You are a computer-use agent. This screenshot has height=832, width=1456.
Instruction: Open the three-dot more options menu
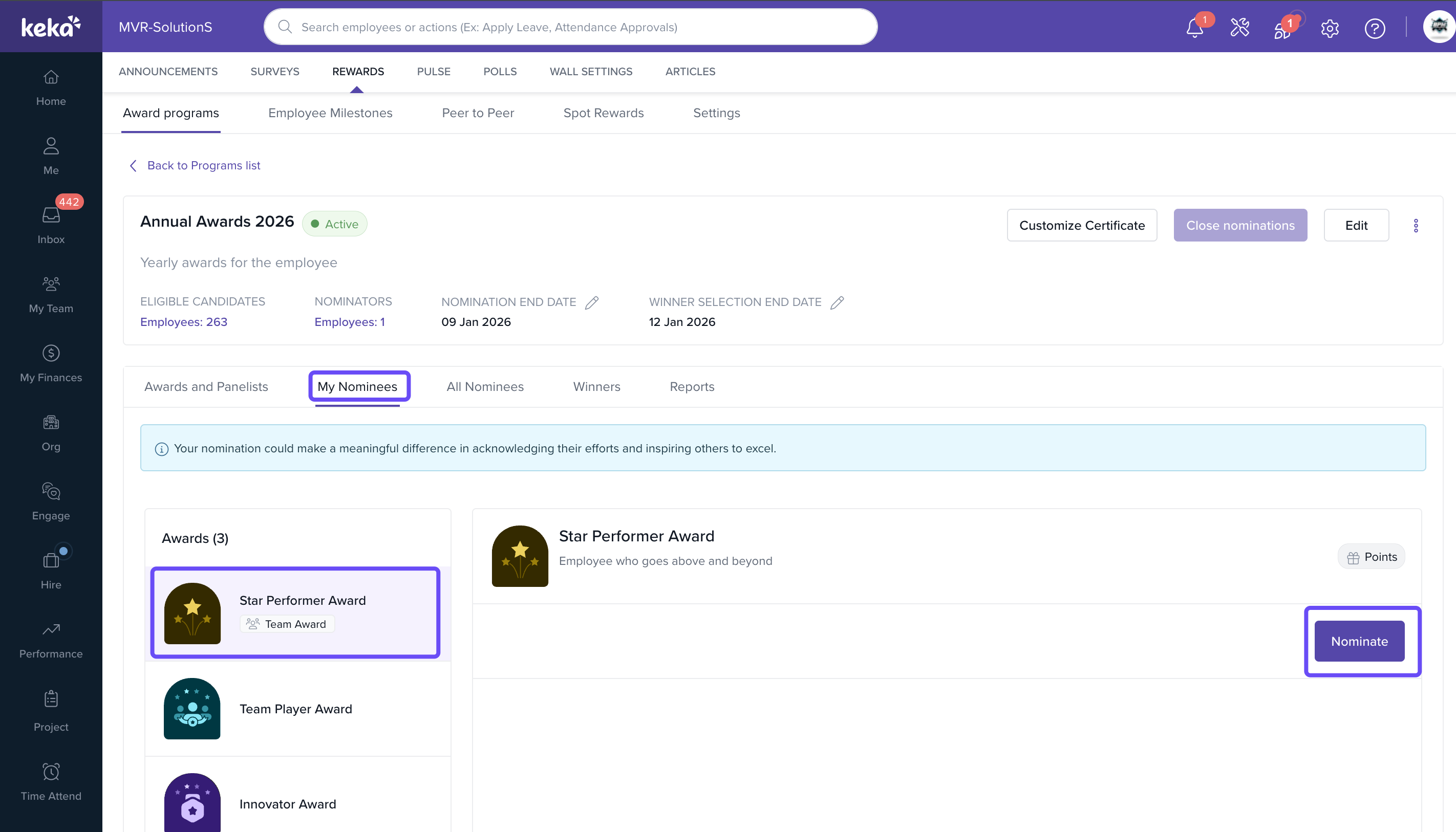point(1416,226)
